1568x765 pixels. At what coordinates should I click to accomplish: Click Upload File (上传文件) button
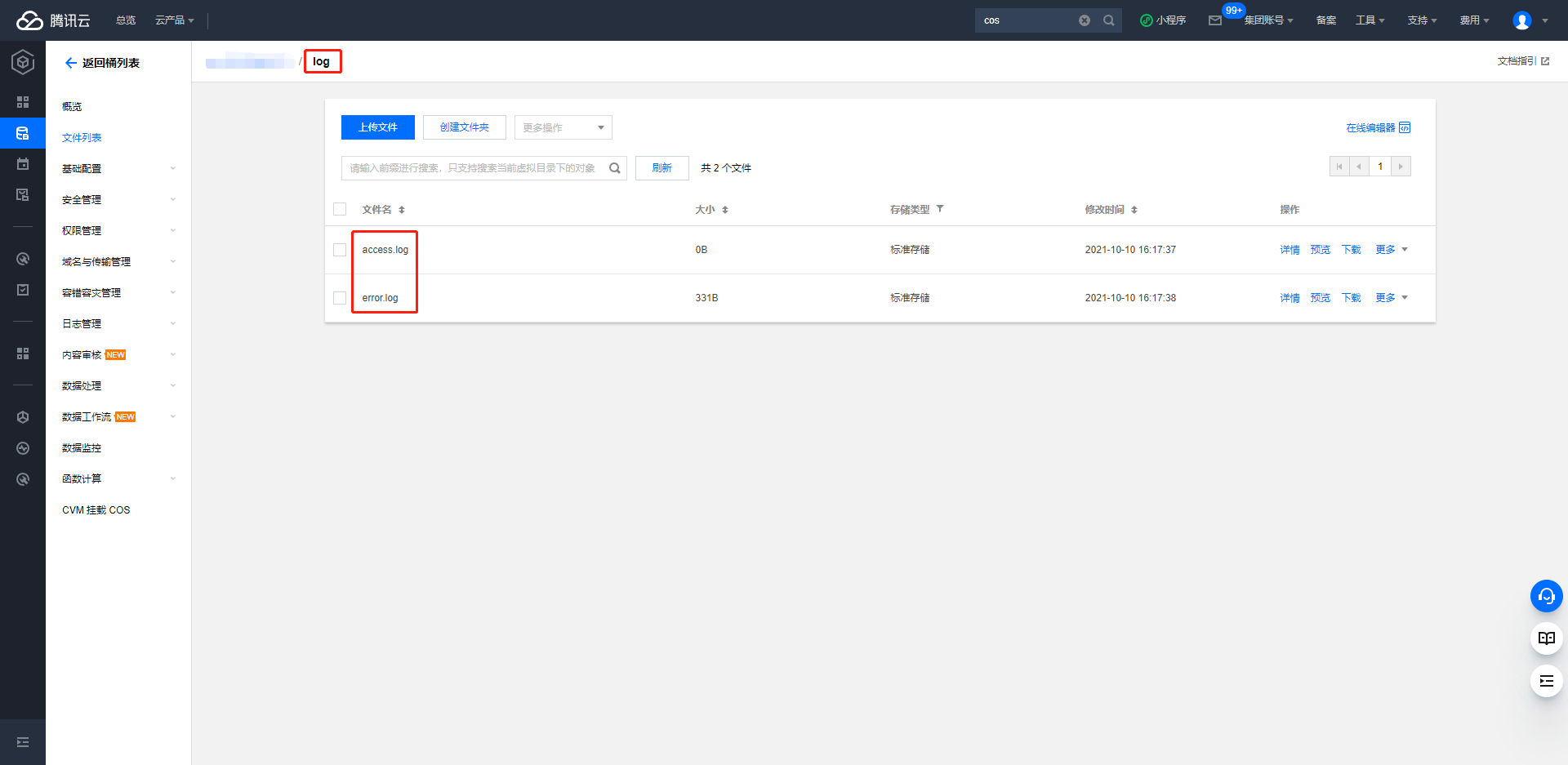[378, 127]
